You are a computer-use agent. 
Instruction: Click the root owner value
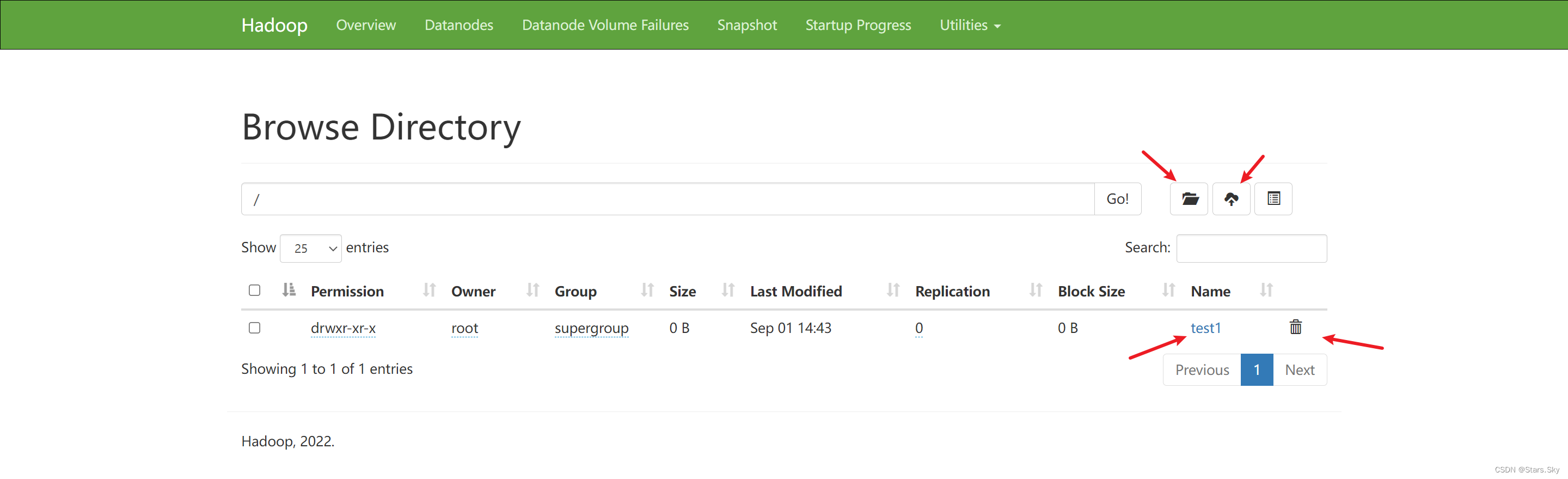point(464,328)
